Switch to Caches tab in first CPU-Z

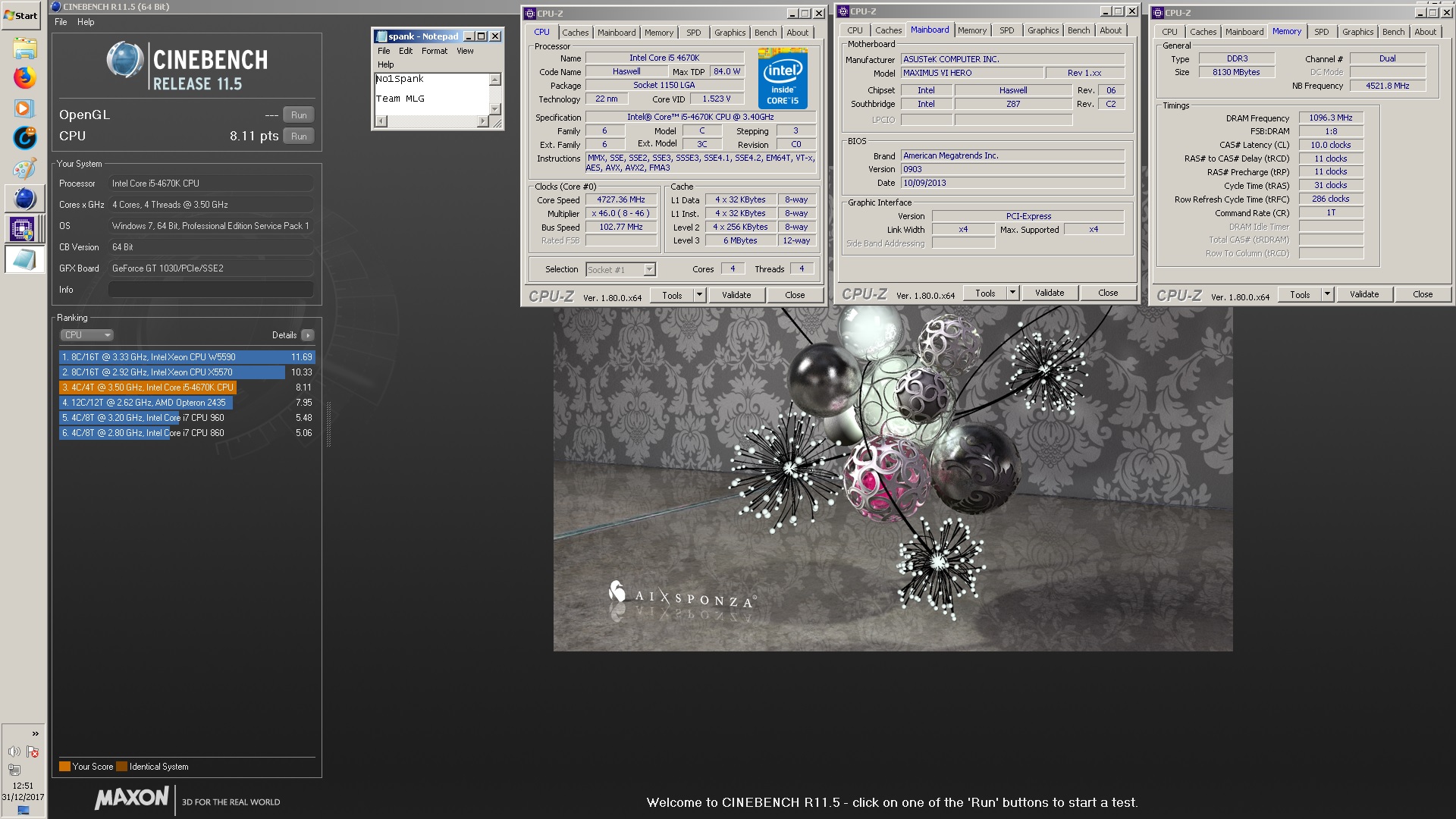tap(575, 33)
